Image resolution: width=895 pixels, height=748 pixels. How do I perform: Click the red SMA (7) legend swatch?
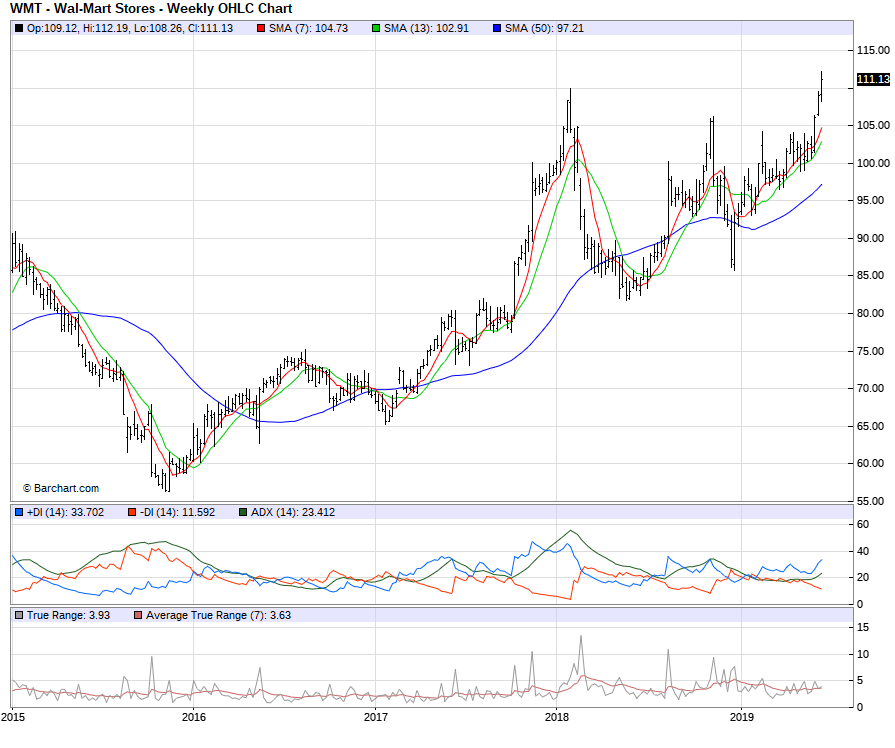point(261,28)
